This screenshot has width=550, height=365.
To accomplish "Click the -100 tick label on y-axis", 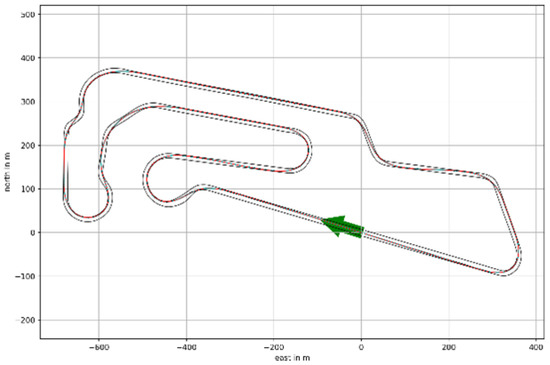I will [25, 276].
